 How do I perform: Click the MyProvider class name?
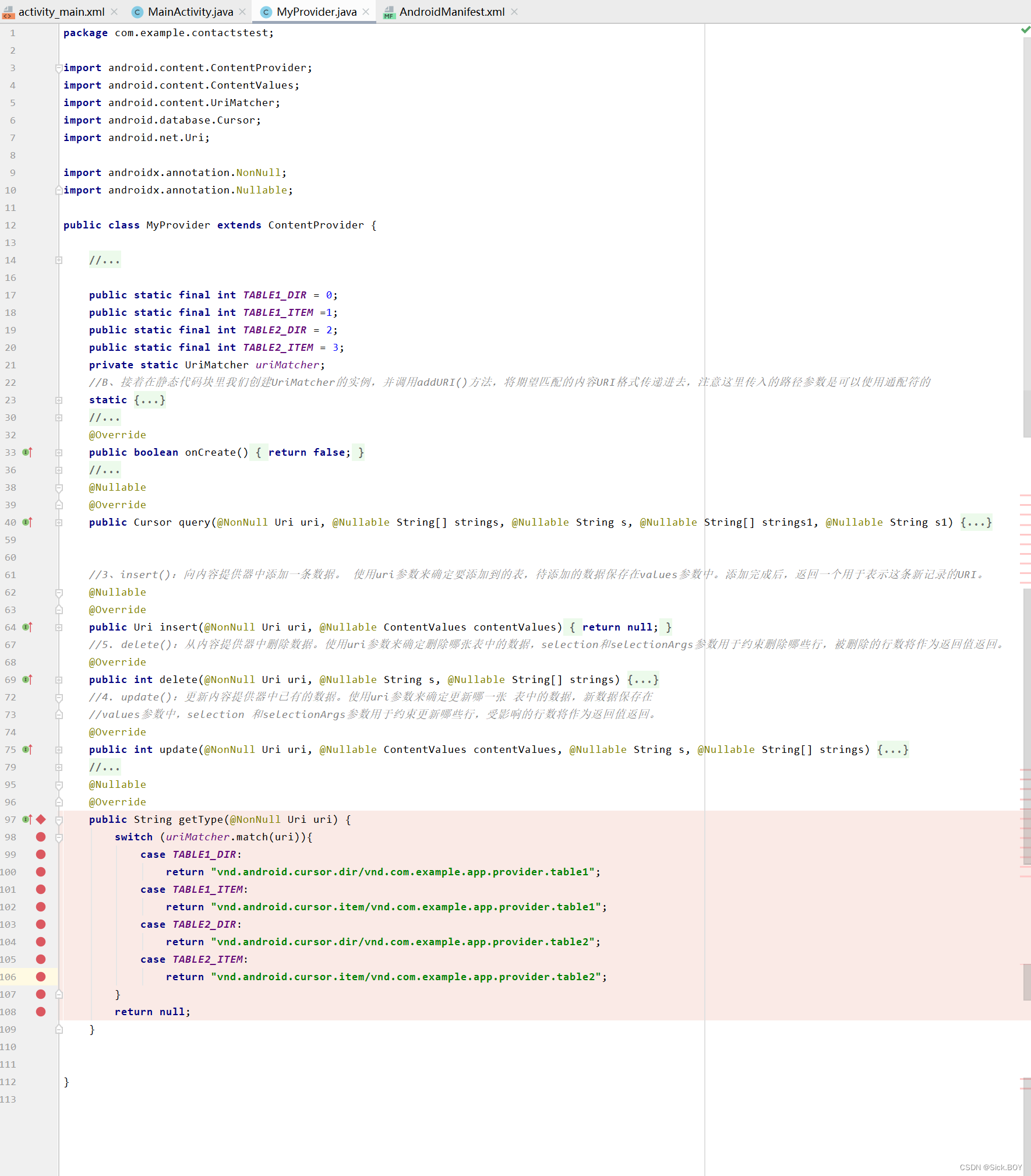point(178,225)
